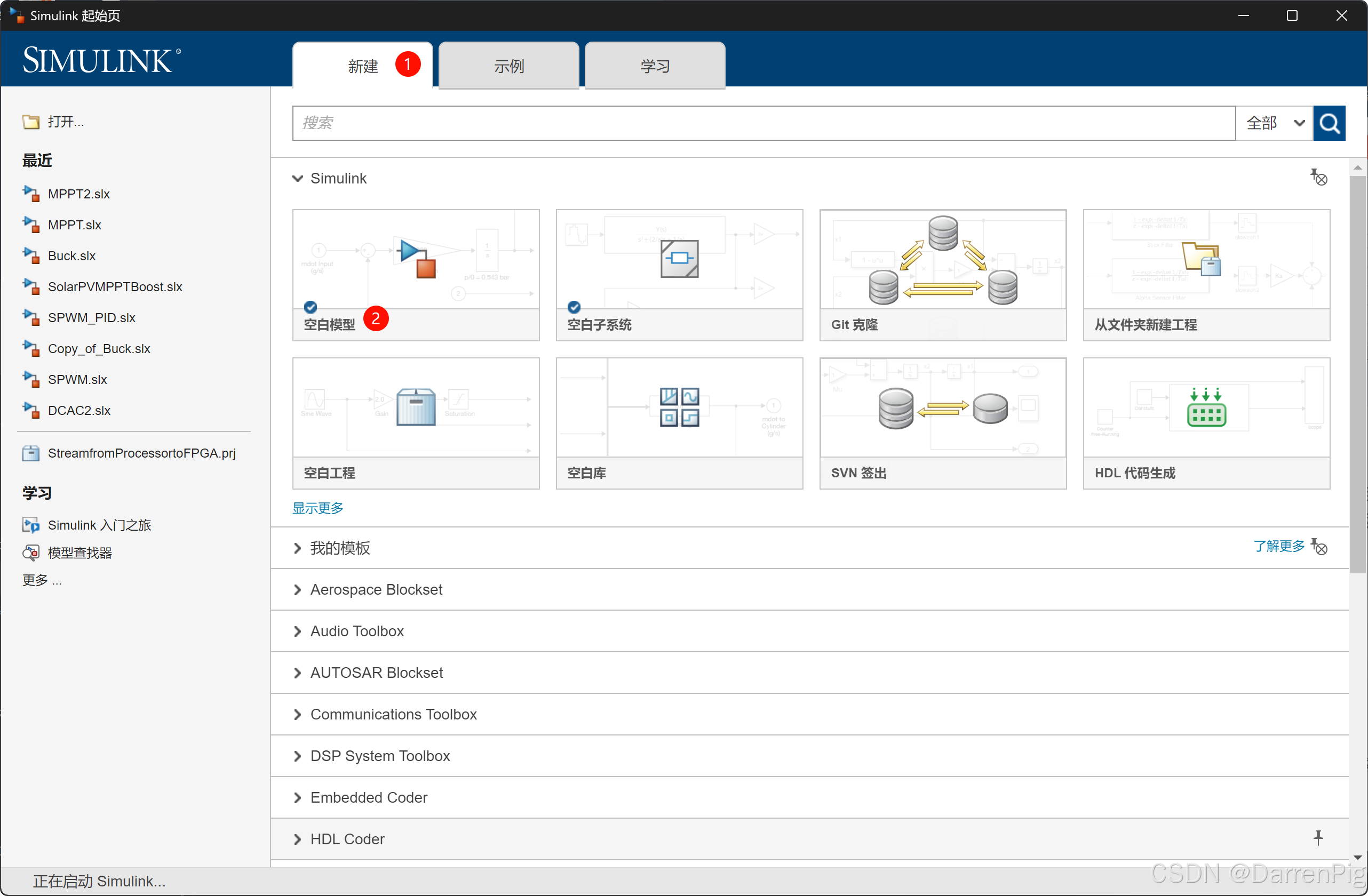Screen dimensions: 1368x896
Task: Collapse the Simulink section
Action: tap(298, 179)
